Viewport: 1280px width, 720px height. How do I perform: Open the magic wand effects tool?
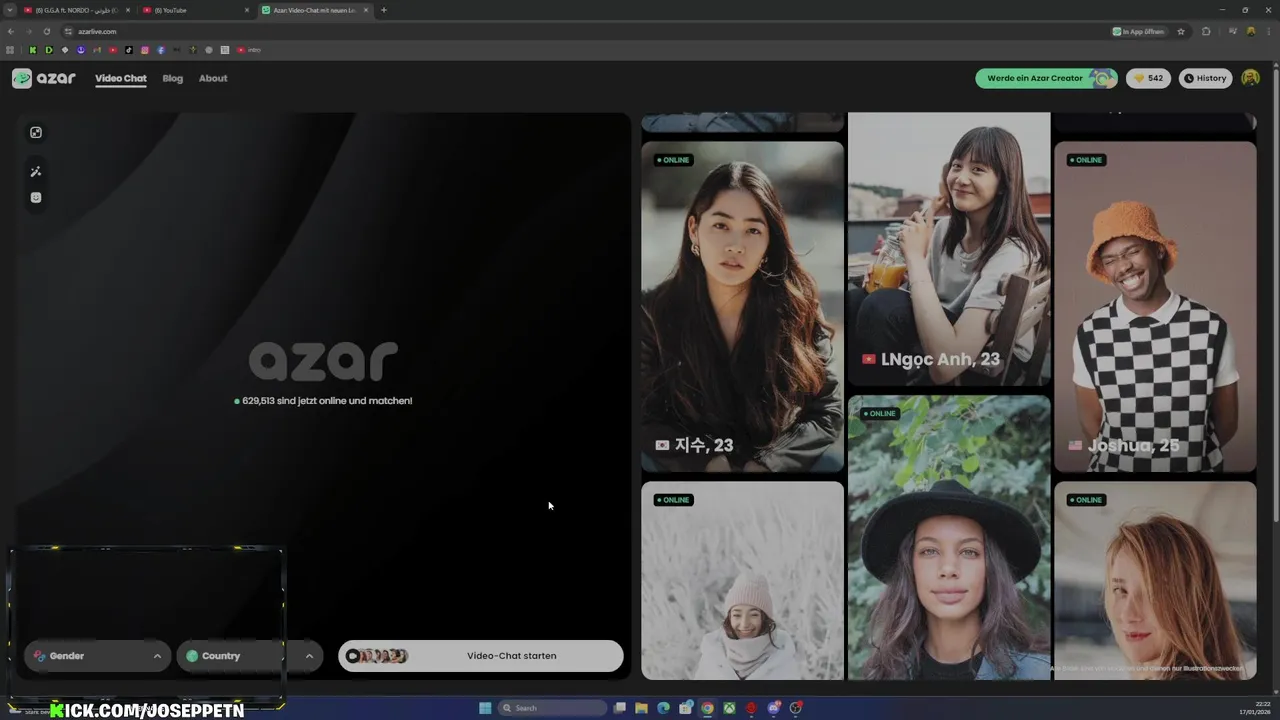tap(36, 172)
